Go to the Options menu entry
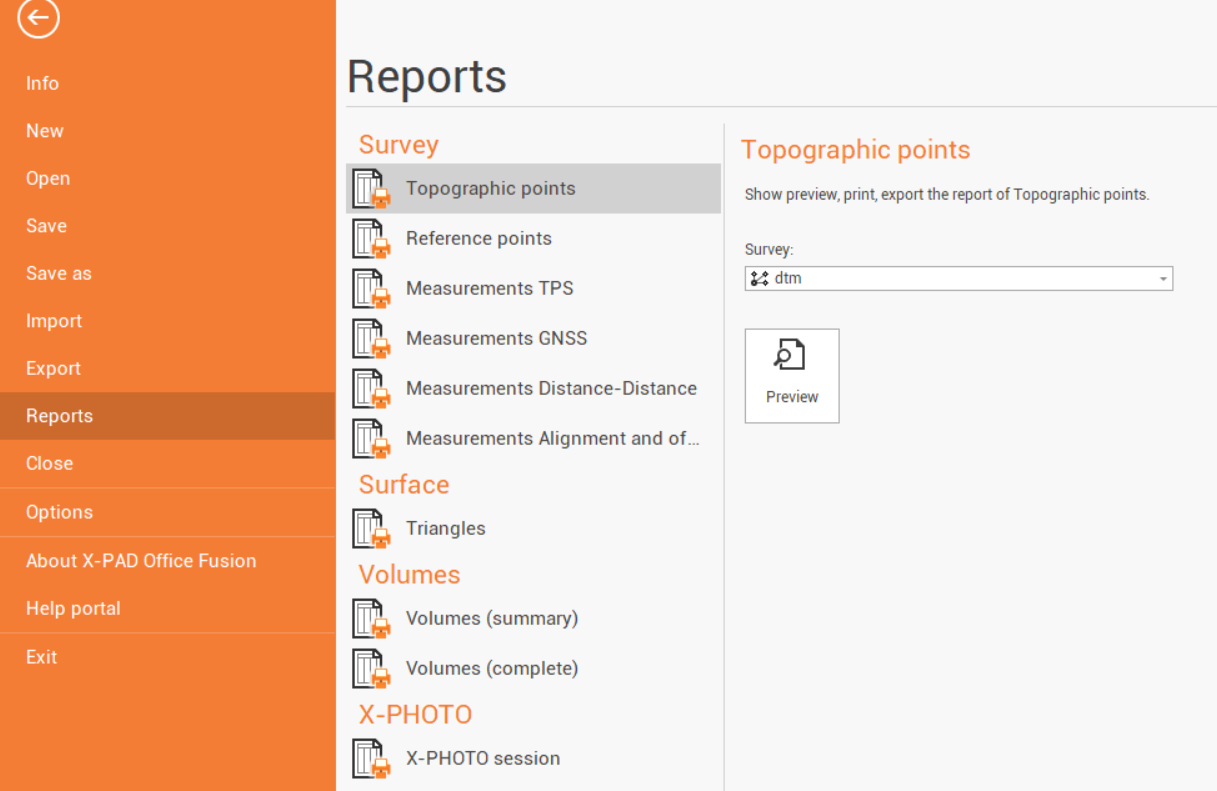Viewport: 1217px width, 791px height. (59, 512)
